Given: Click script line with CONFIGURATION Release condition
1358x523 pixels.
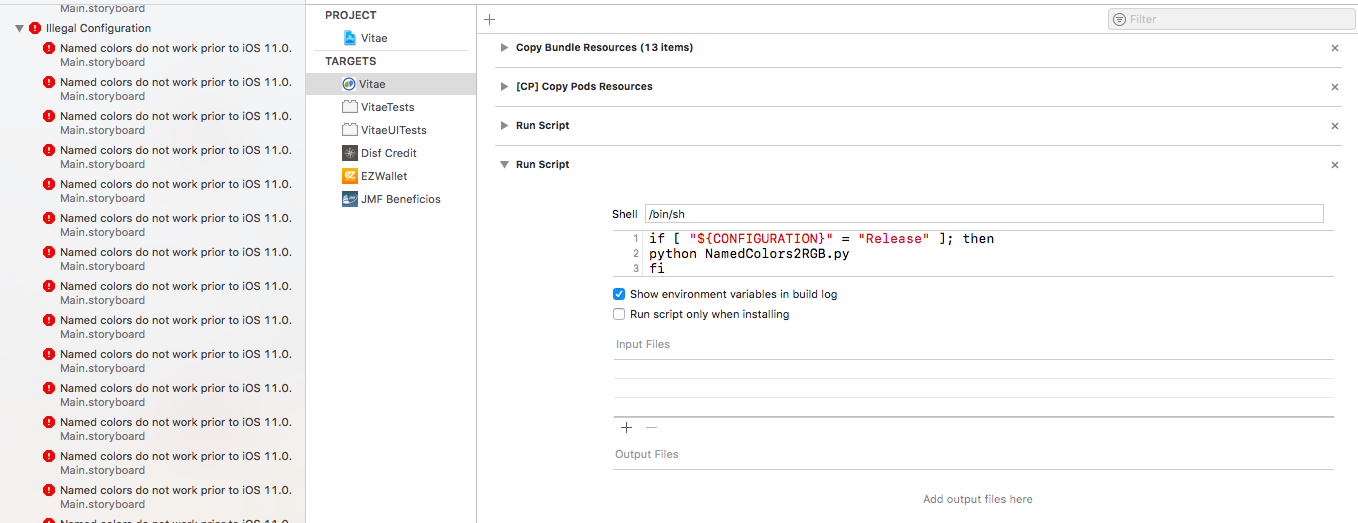Looking at the screenshot, I should [x=821, y=239].
